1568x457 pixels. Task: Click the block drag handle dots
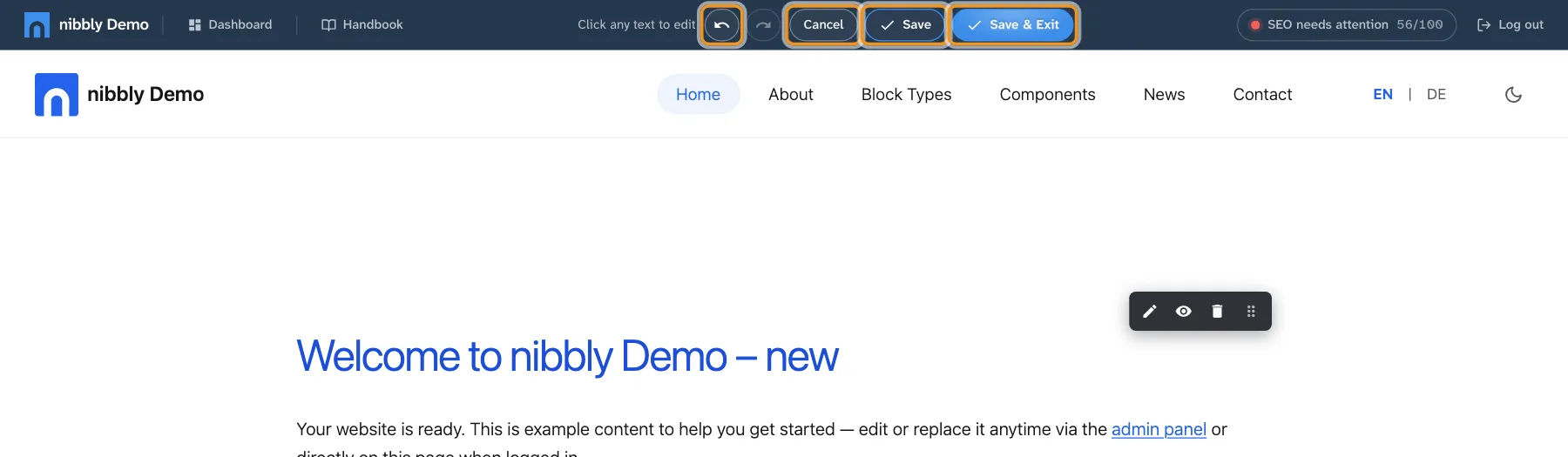(x=1251, y=312)
